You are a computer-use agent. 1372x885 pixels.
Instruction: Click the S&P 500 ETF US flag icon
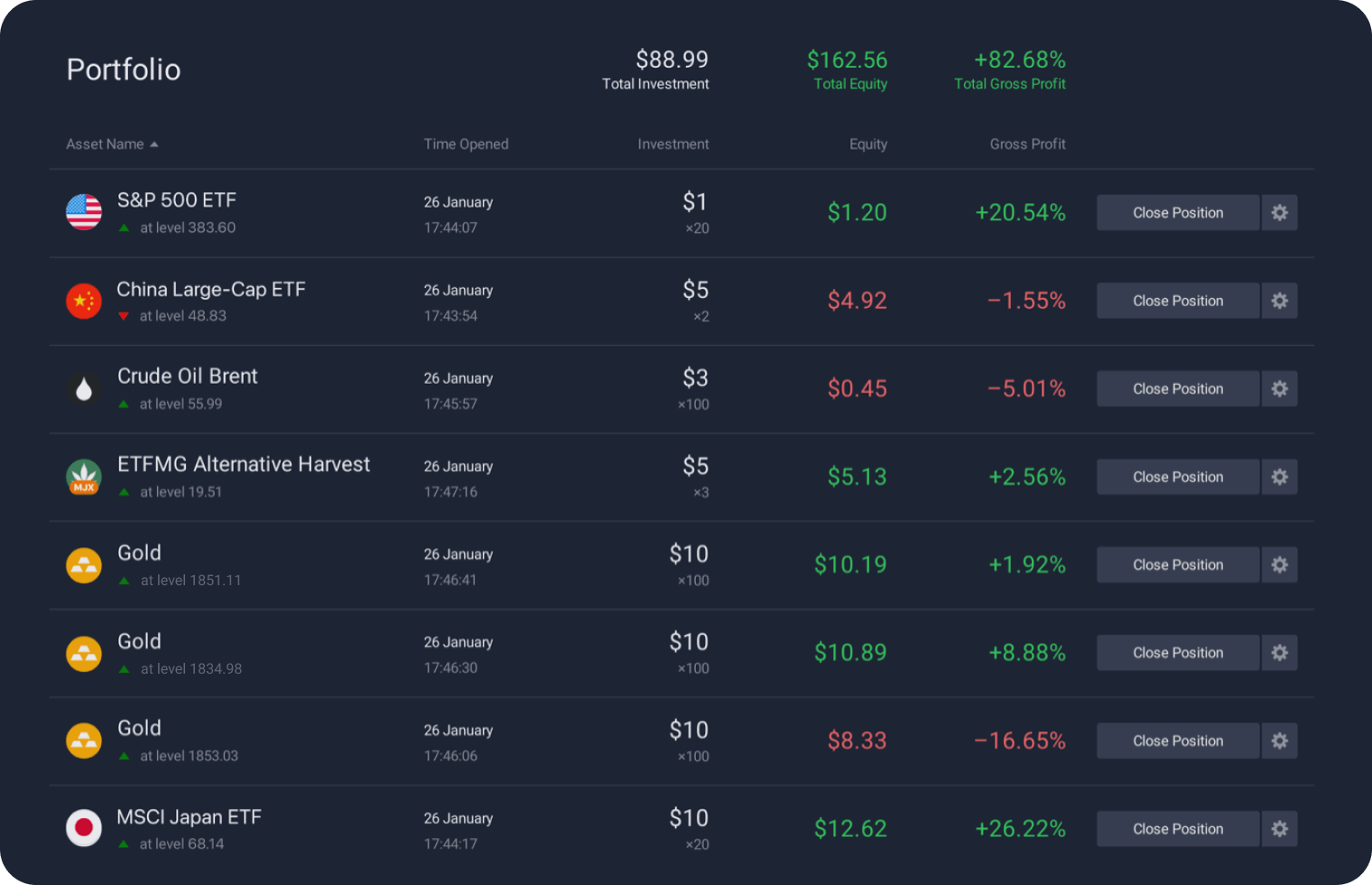point(84,212)
